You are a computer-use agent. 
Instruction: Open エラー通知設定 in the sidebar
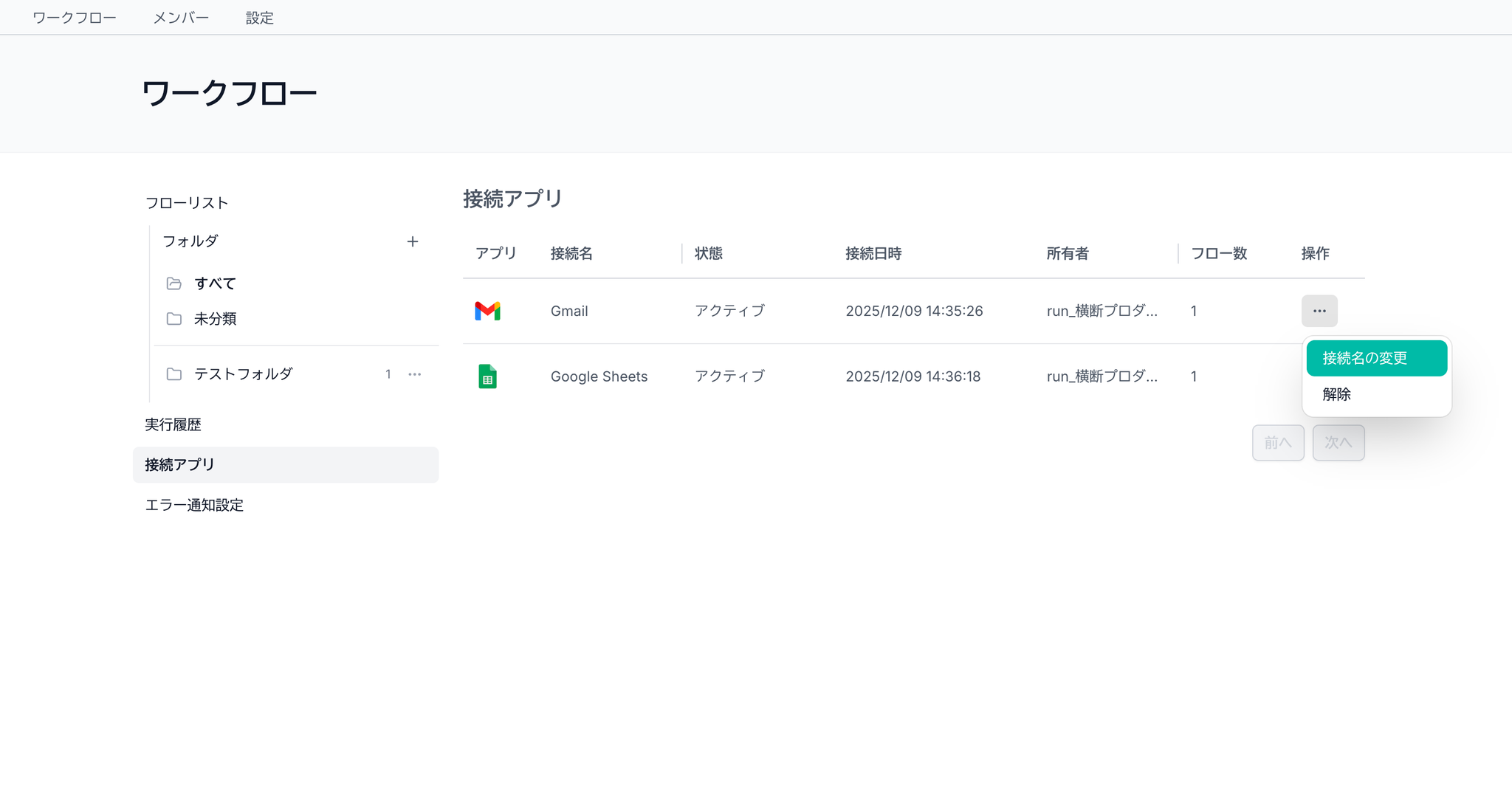pyautogui.click(x=194, y=505)
